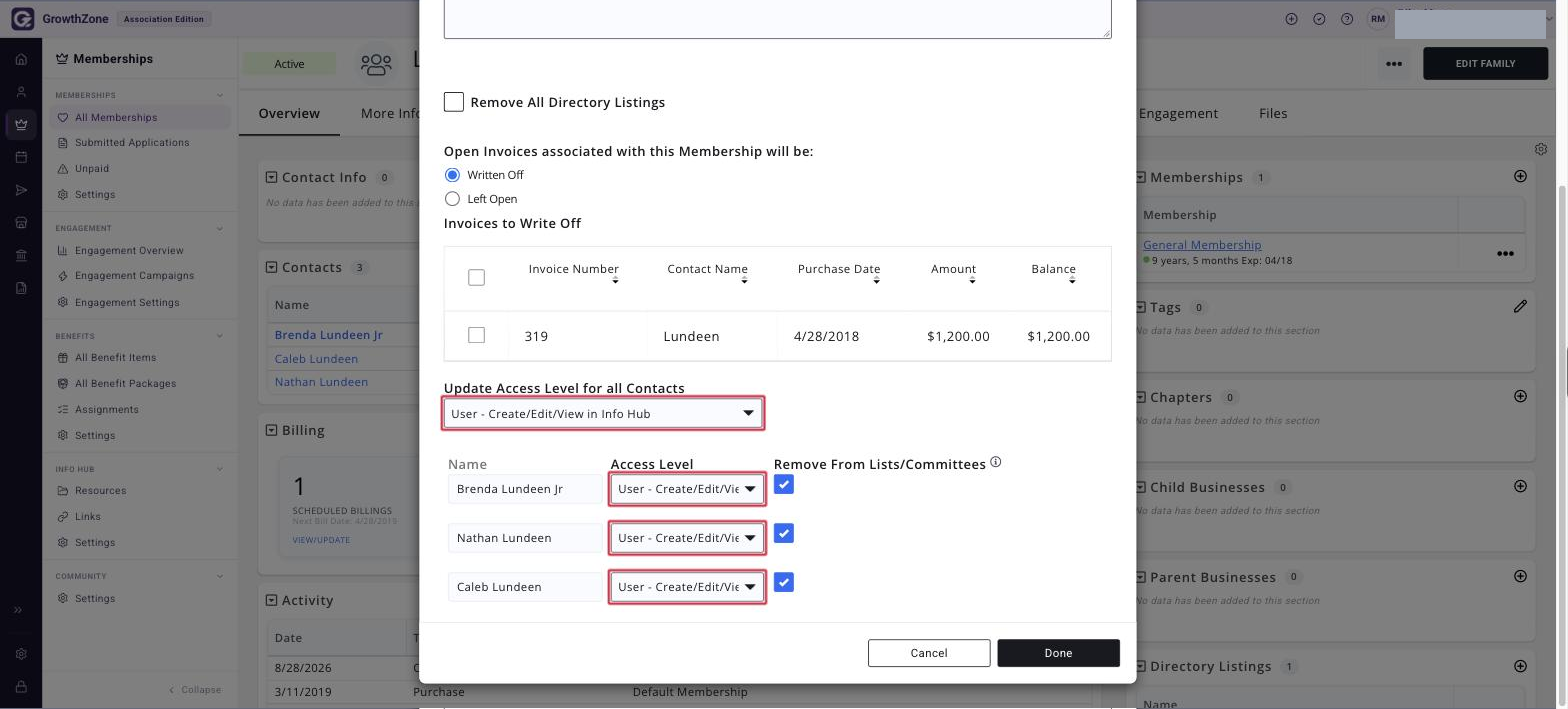Open the three-dot menu beside Edit Family

[x=1393, y=64]
